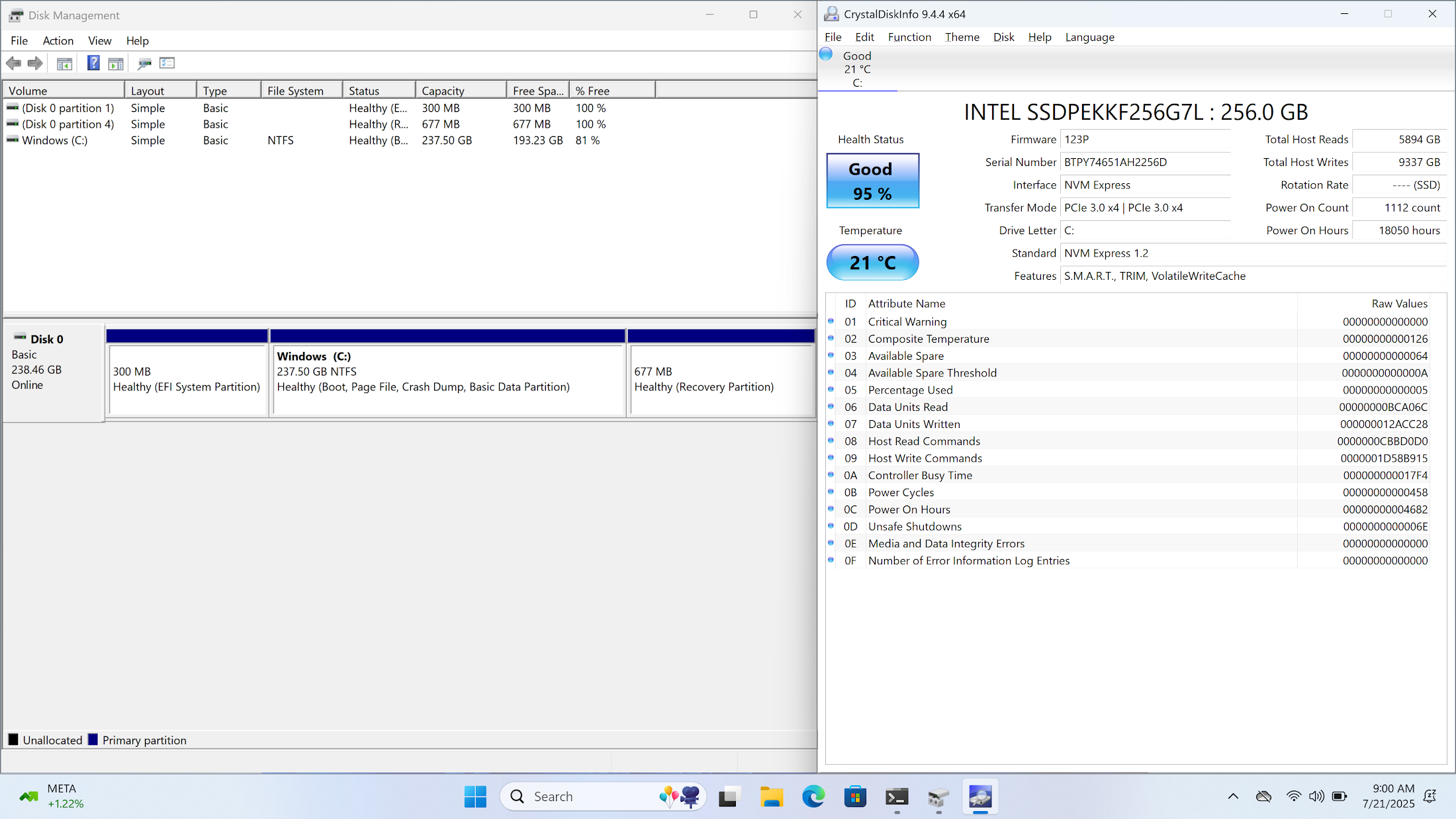Image resolution: width=1456 pixels, height=819 pixels.
Task: Click CrystalDiskInfo icon on the taskbar
Action: coord(980,797)
